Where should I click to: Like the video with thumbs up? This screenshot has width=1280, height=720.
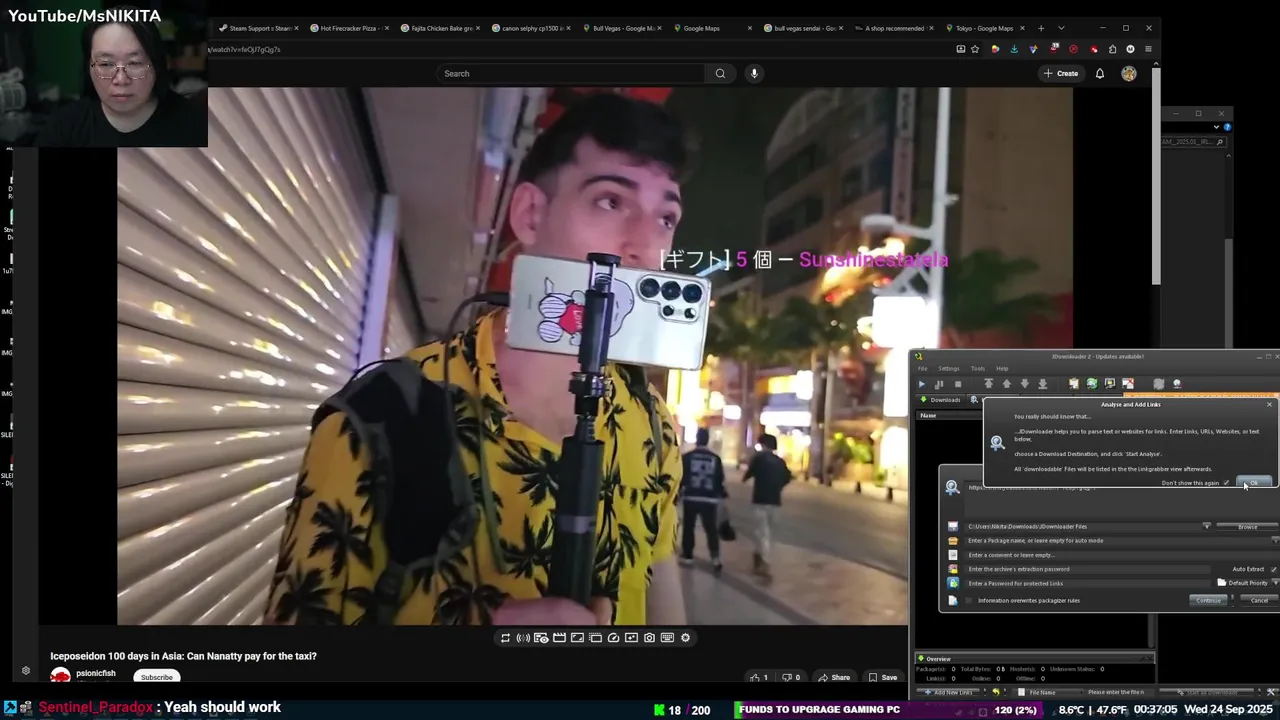tap(759, 677)
